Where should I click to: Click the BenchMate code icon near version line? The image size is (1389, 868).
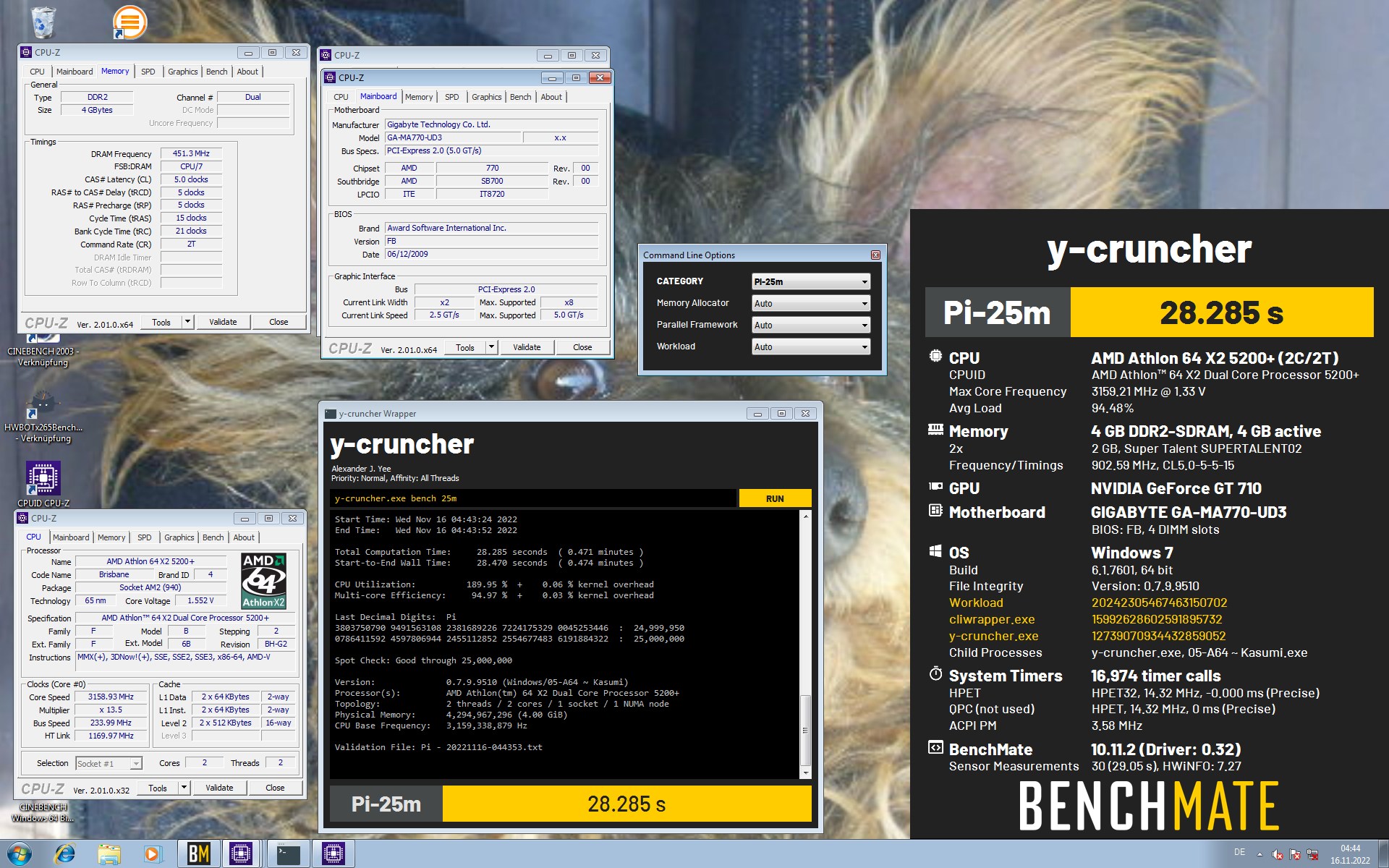click(x=935, y=747)
